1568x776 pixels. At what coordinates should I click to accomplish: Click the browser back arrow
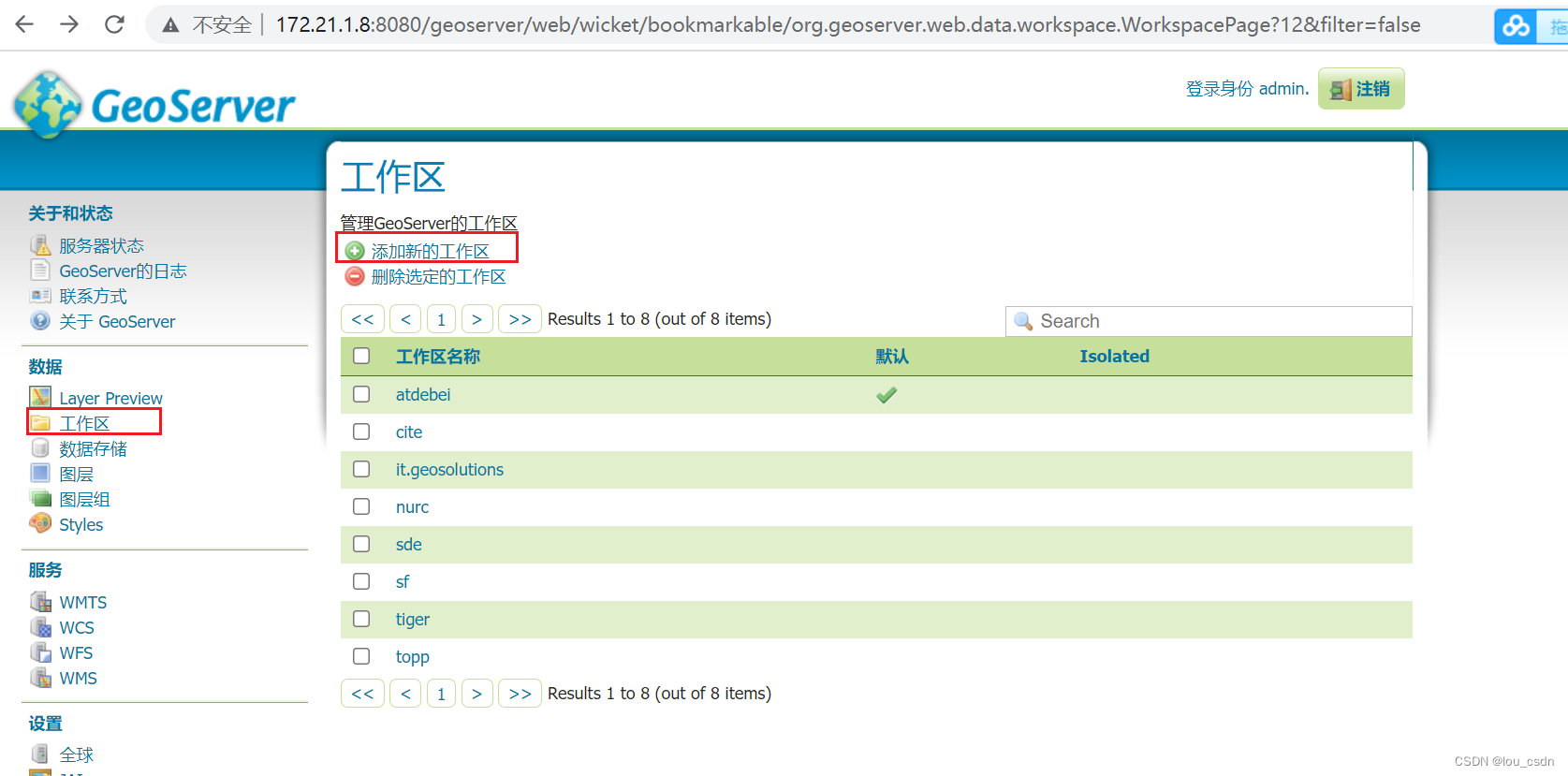[24, 24]
